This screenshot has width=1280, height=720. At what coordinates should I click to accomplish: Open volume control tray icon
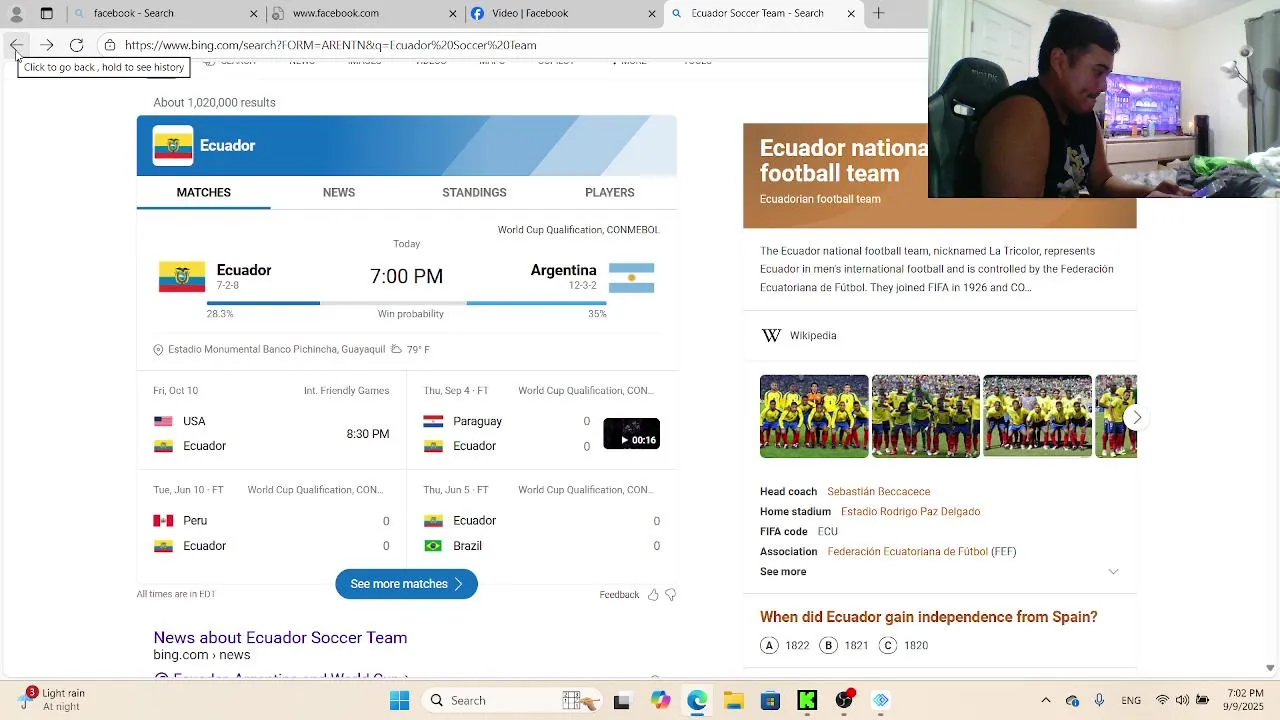(1182, 700)
